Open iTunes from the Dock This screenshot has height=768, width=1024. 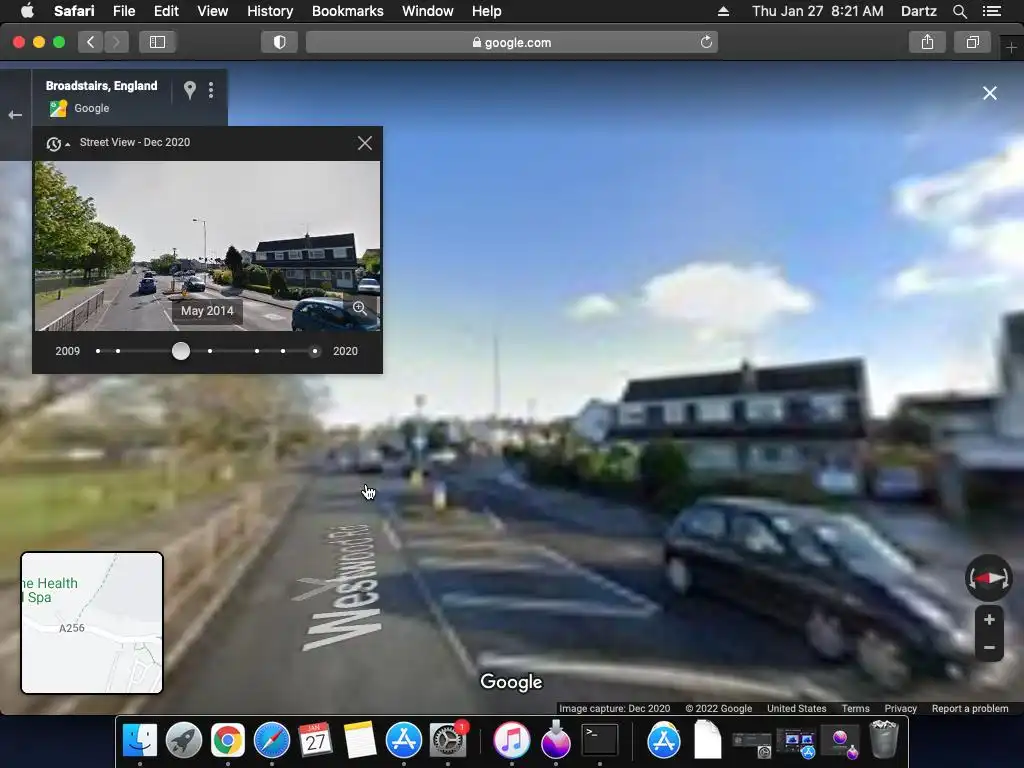tap(511, 741)
